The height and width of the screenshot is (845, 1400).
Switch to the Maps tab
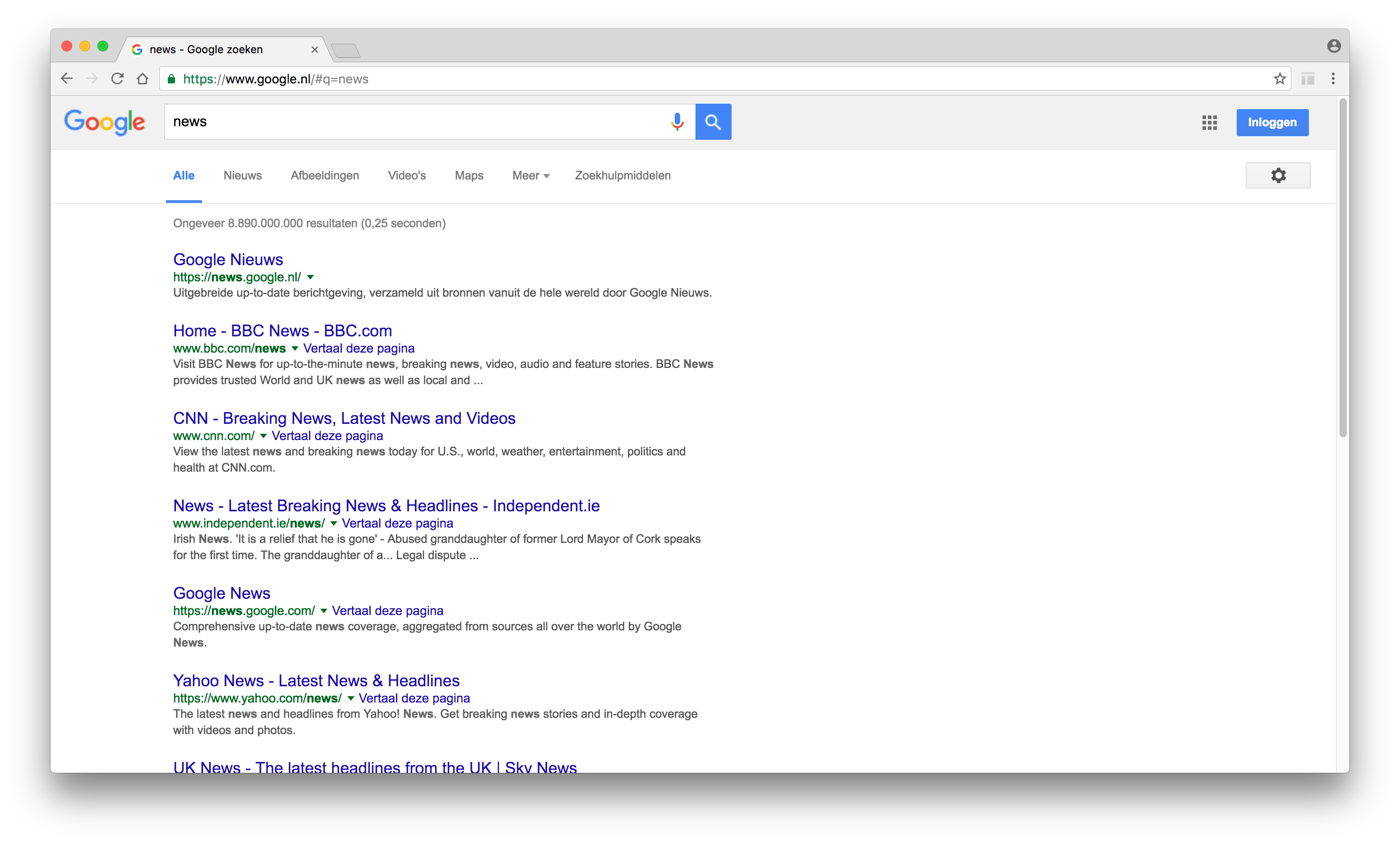[469, 175]
